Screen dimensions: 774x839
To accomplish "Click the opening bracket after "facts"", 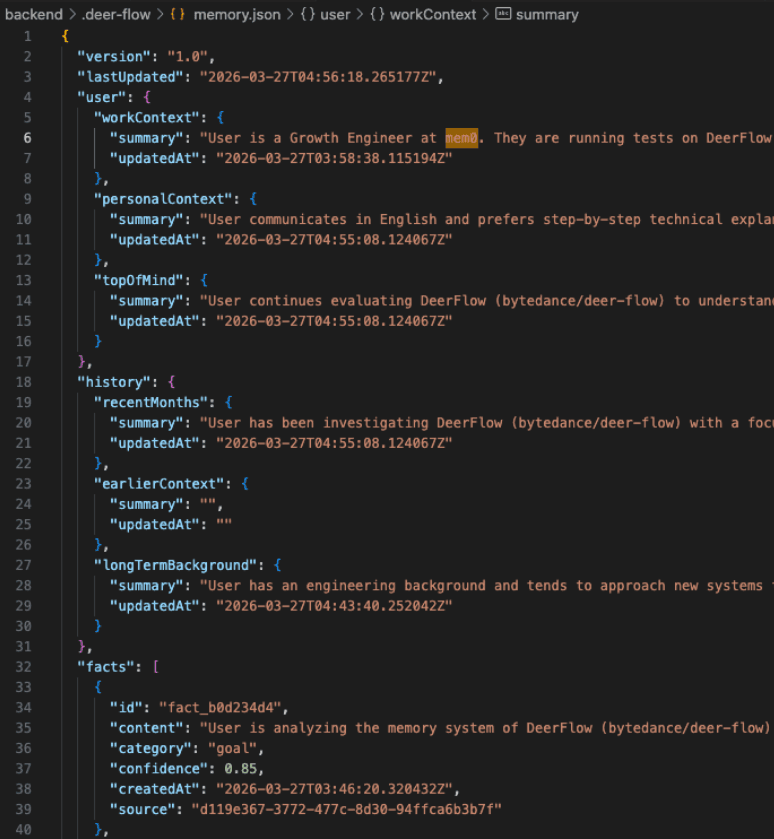I will pyautogui.click(x=156, y=667).
